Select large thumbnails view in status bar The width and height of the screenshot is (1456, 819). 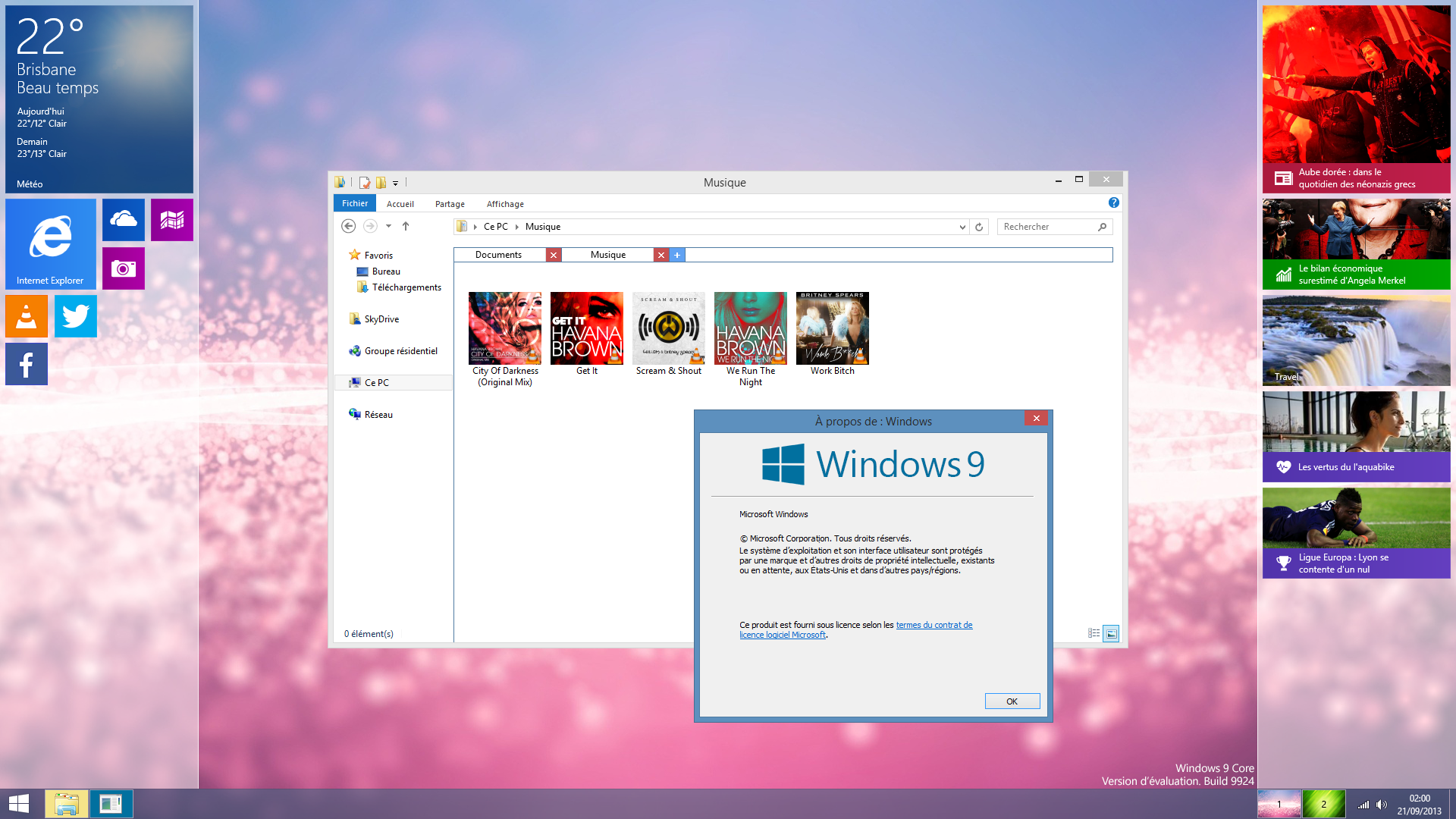(1111, 633)
